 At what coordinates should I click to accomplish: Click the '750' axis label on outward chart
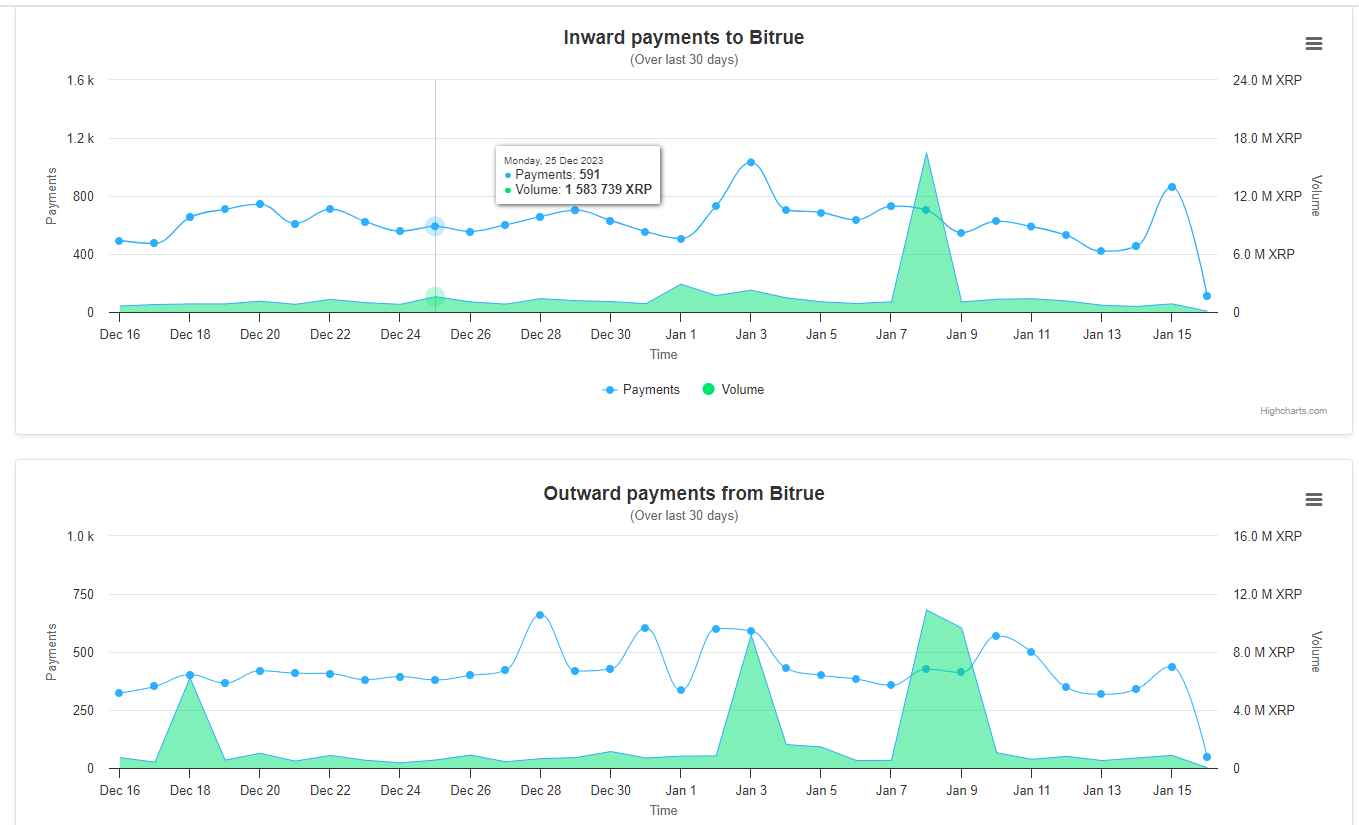84,595
